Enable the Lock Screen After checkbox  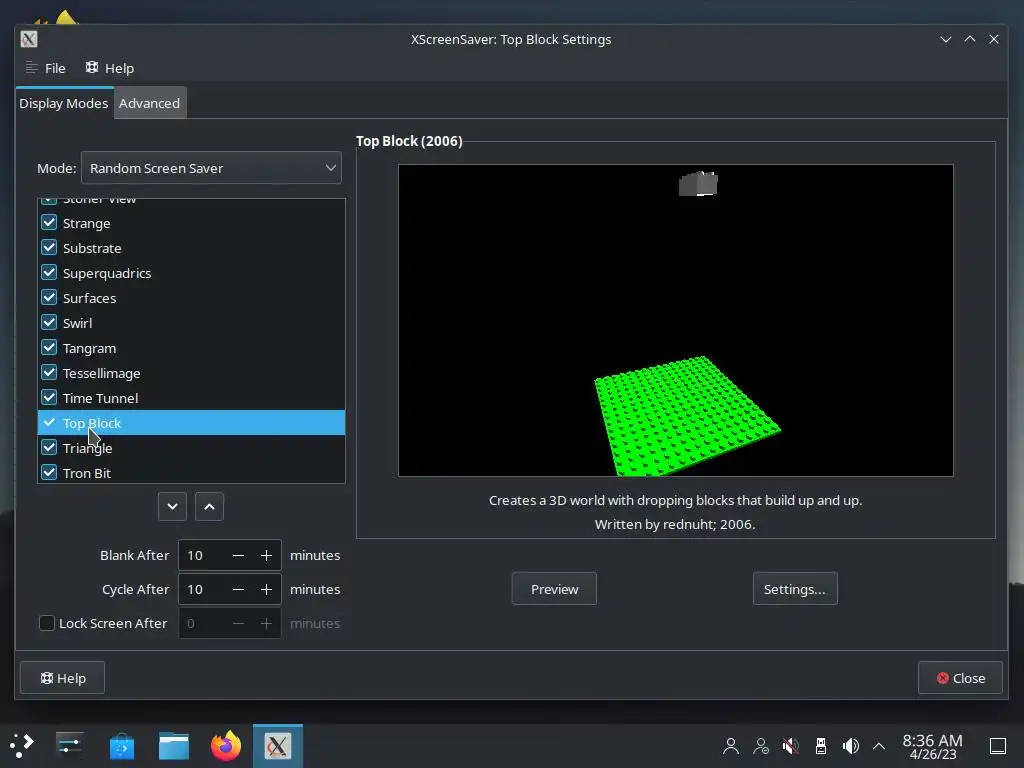click(x=47, y=623)
